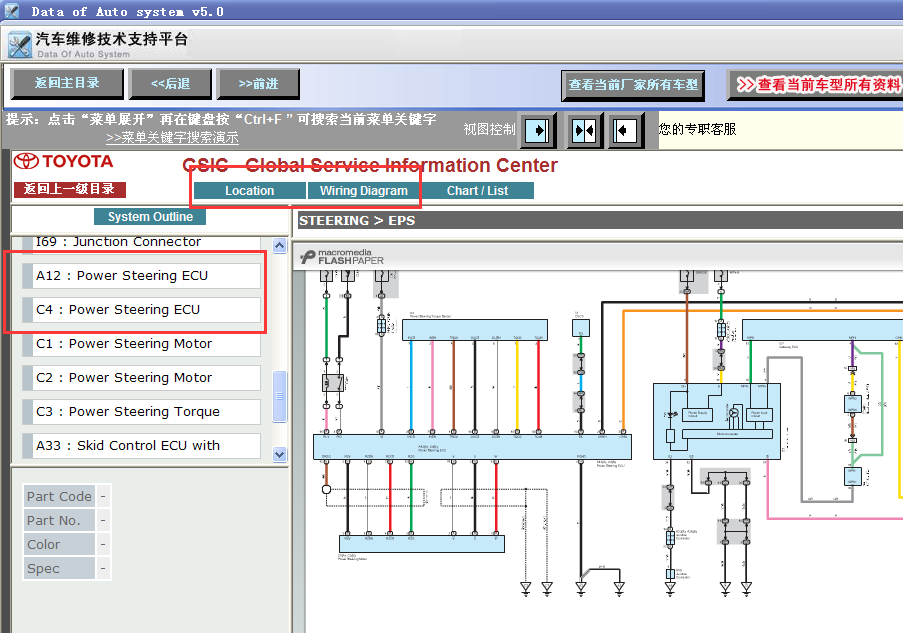This screenshot has width=903, height=633.
Task: Click 查看当前车型所有资料 button
Action: click(x=817, y=85)
